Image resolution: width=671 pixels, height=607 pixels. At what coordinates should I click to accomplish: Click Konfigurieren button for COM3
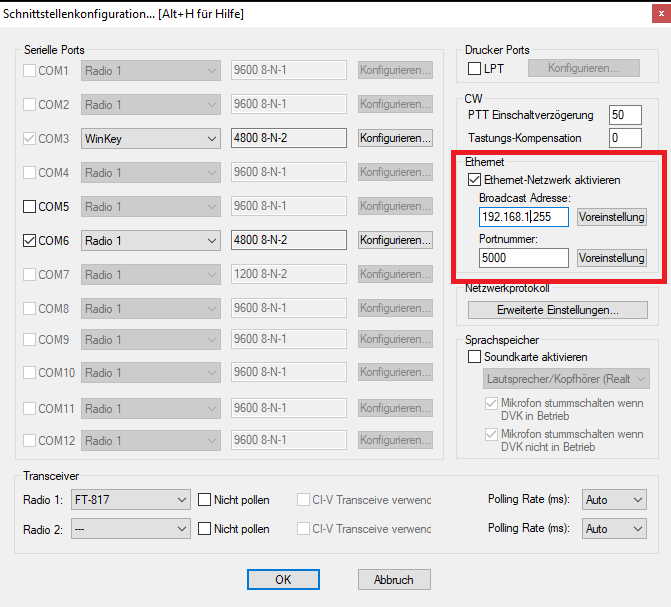click(x=395, y=138)
